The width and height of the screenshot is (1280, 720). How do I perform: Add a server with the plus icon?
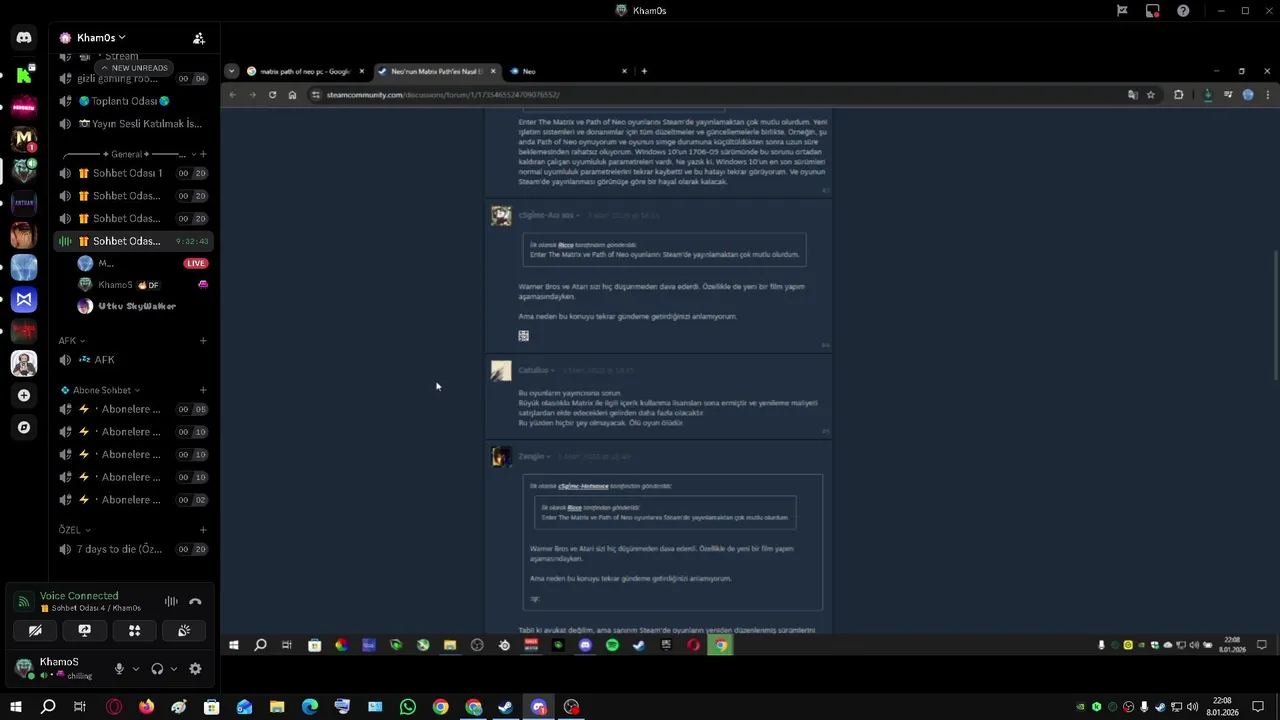24,395
